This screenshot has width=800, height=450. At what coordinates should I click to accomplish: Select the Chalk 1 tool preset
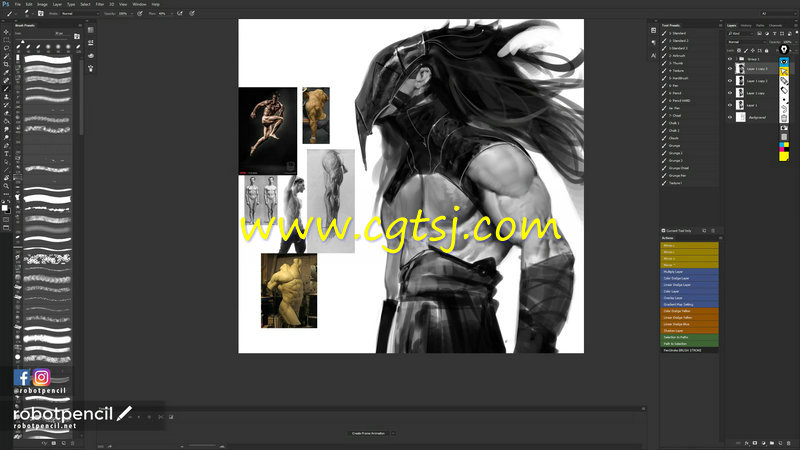(x=689, y=123)
